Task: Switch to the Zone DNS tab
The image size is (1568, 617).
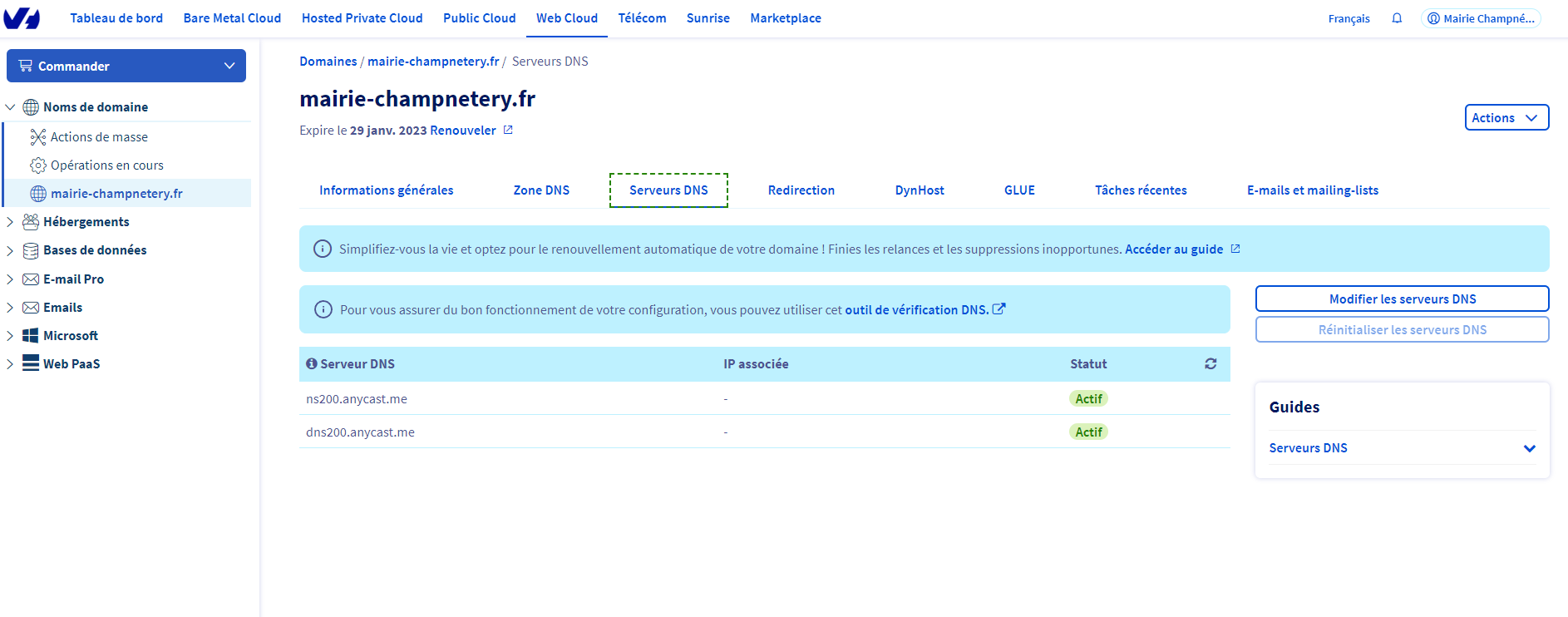Action: pos(541,190)
